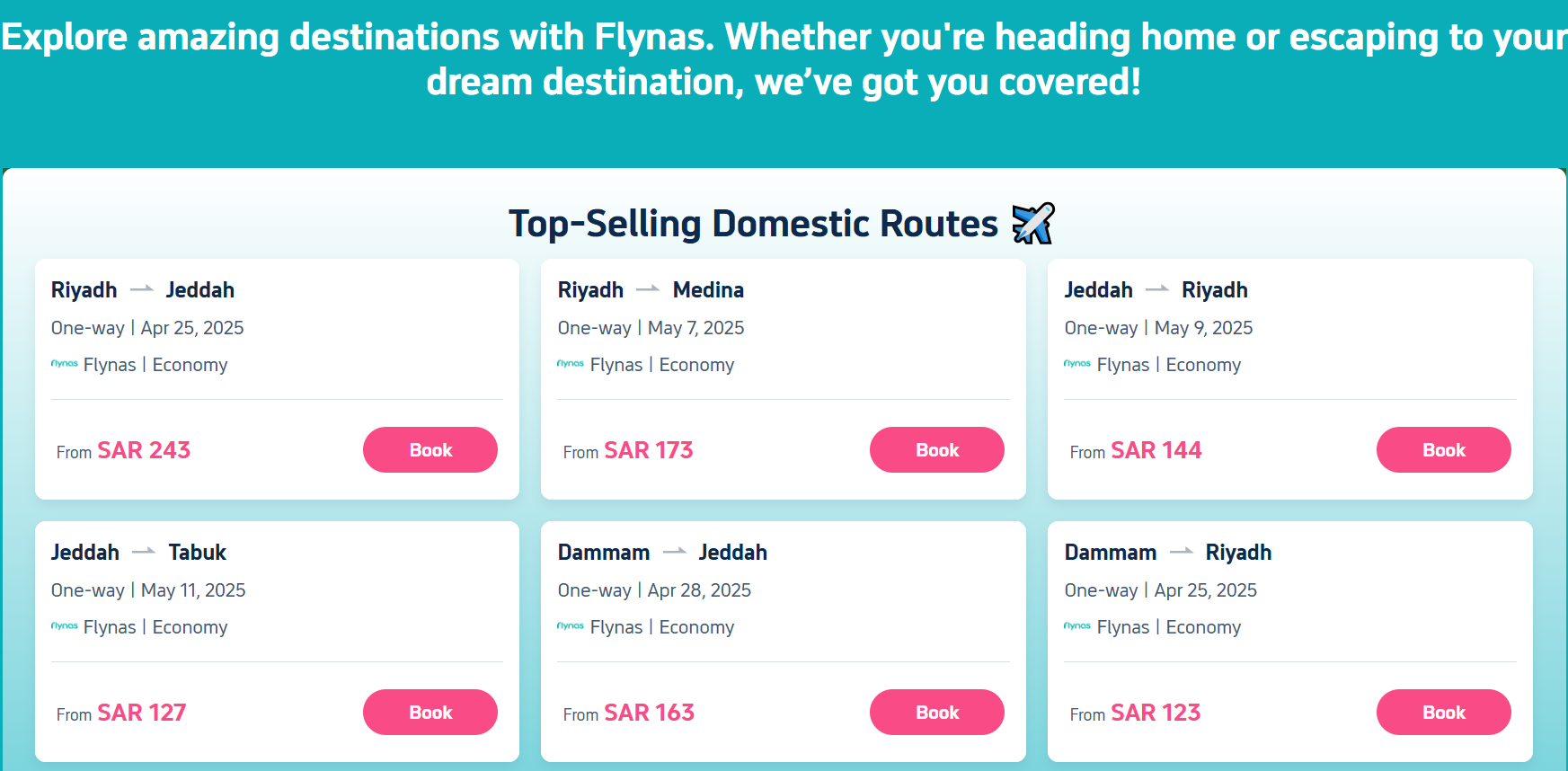Click the arrow between Jeddah and Tabuk

(144, 552)
